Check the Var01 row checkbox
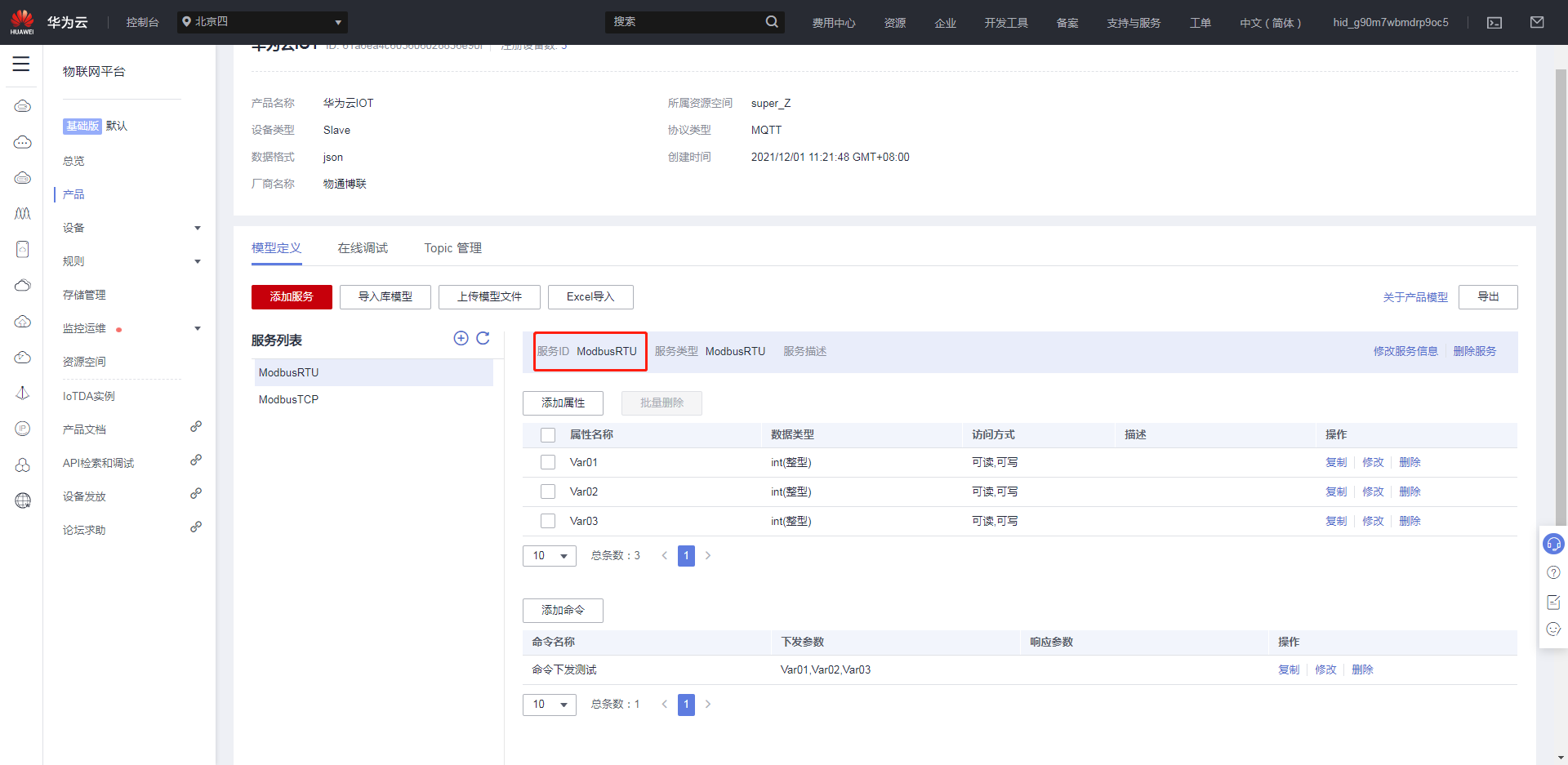 coord(548,463)
